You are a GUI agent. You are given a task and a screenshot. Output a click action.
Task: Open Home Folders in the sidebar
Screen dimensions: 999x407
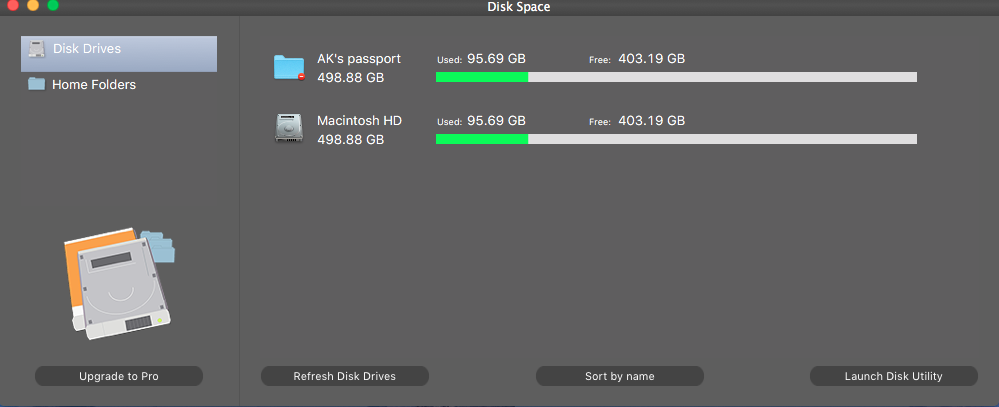(93, 85)
